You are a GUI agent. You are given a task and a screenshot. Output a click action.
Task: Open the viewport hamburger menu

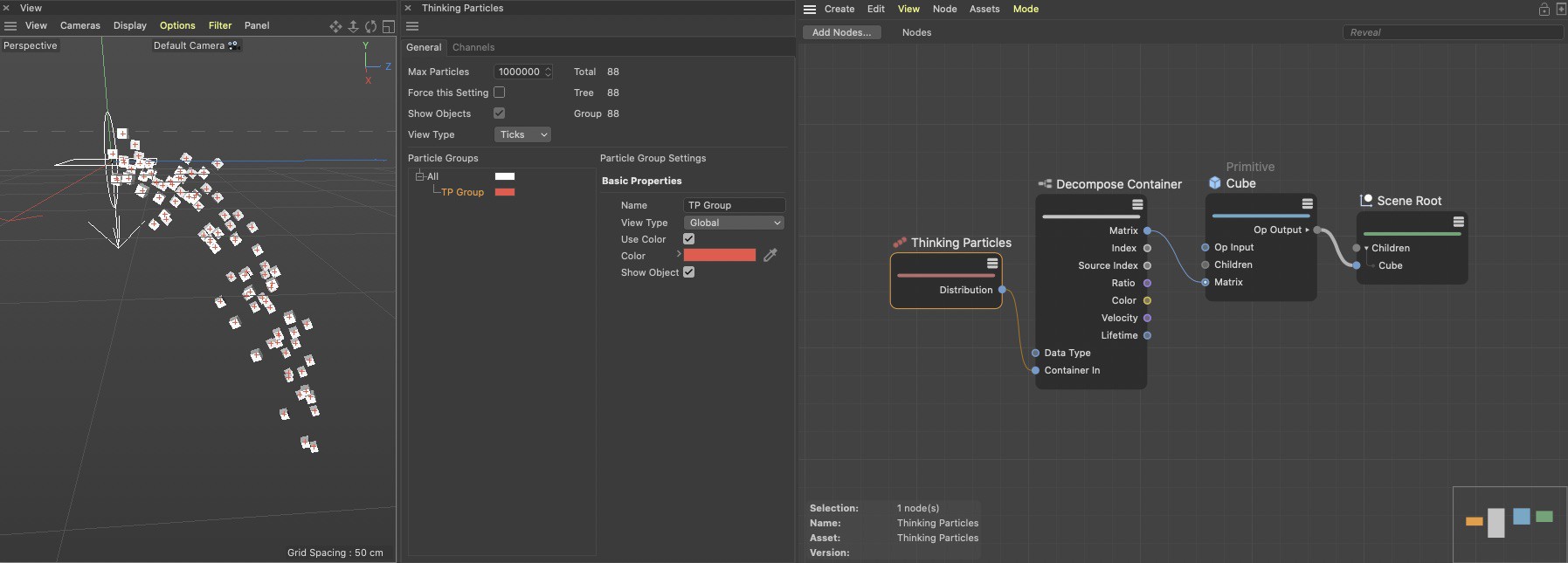(10, 26)
